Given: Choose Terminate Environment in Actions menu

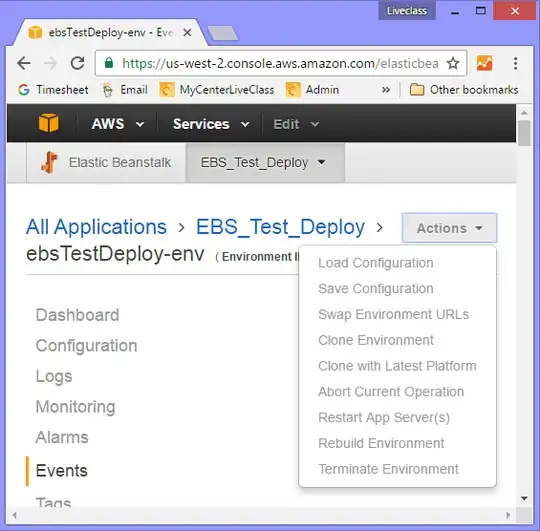Looking at the screenshot, I should (x=388, y=469).
